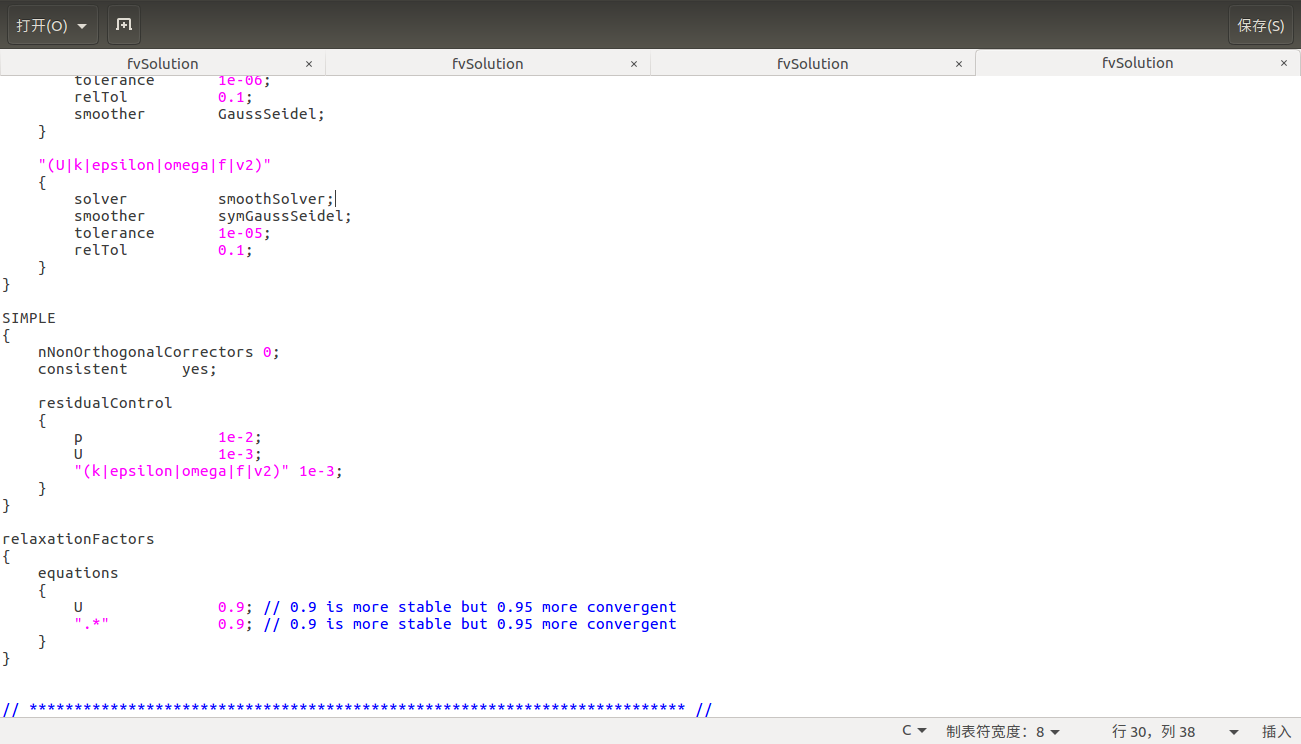Switch to the first fvSolution tab
The image size is (1301, 744).
pyautogui.click(x=162, y=64)
